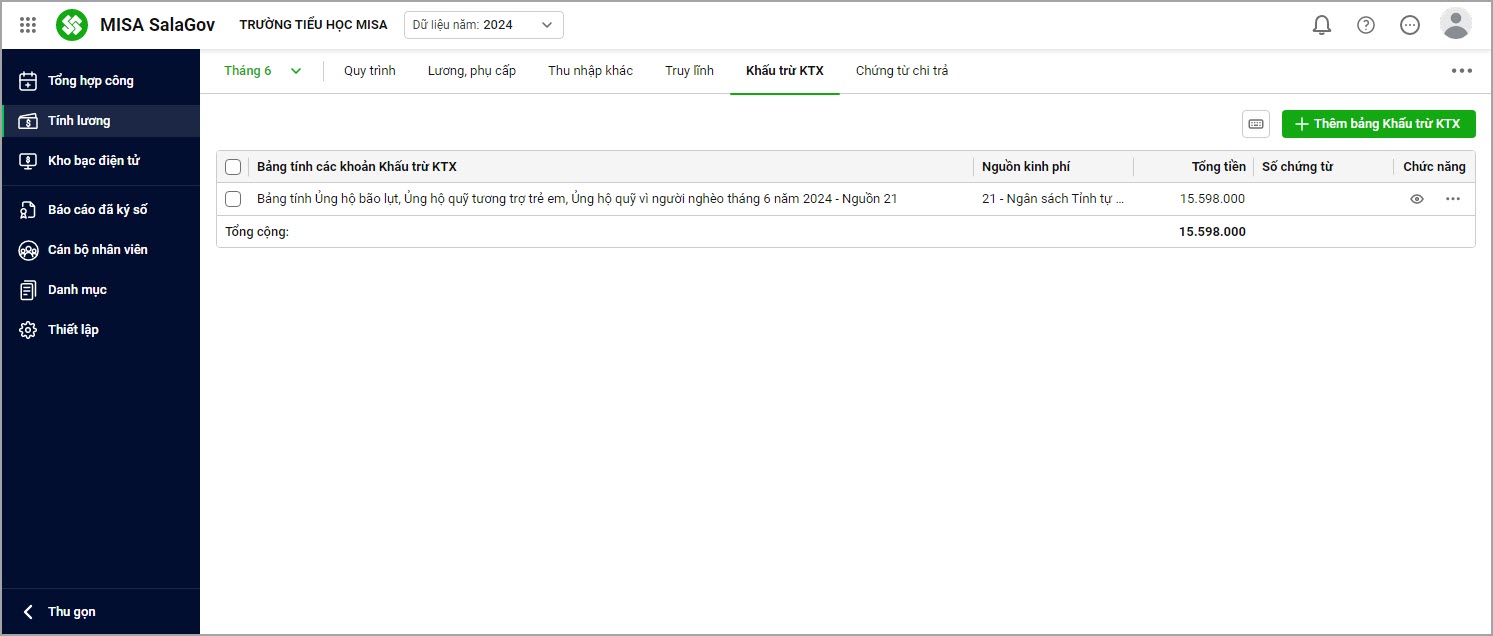Open the apps grid launcher icon
The width and height of the screenshot is (1493, 636).
pos(28,25)
